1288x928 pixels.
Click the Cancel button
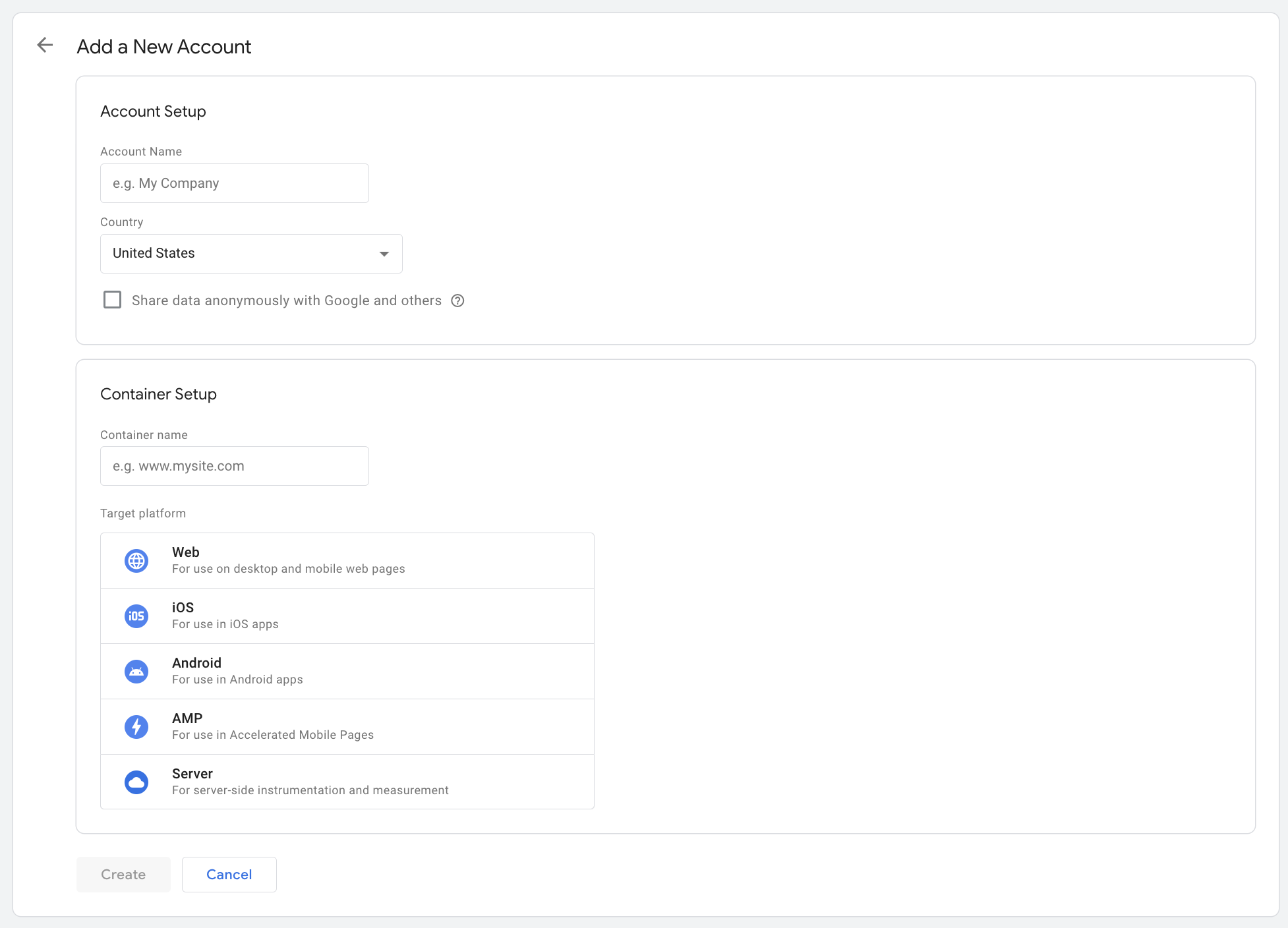click(229, 875)
